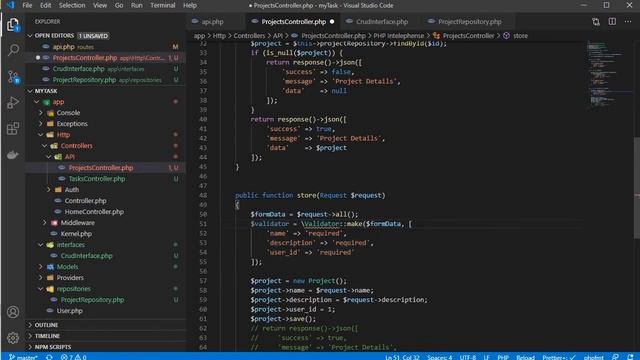The width and height of the screenshot is (640, 360).
Task: Click the ProjectsController class icon in breadcrumb
Action: [x=436, y=36]
